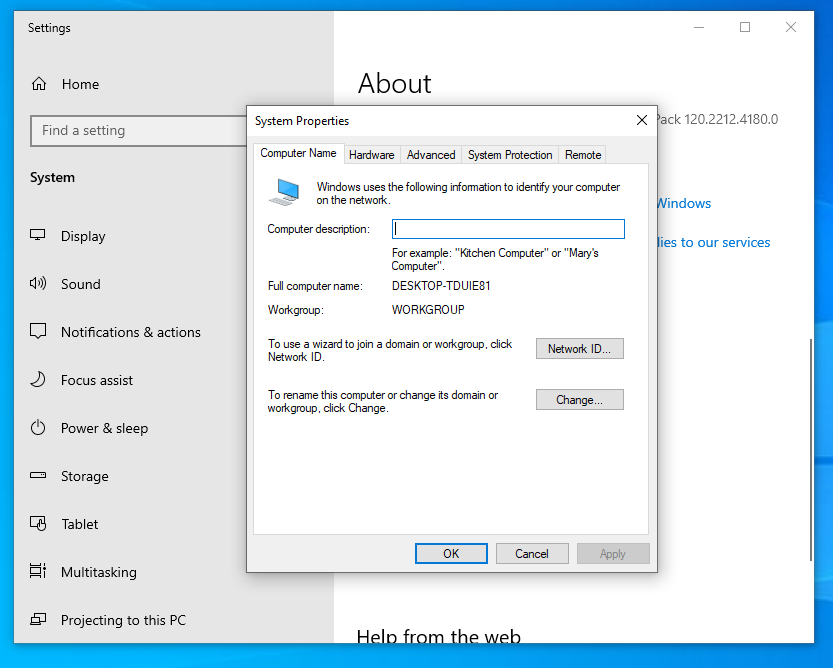Image resolution: width=833 pixels, height=668 pixels.
Task: Click the Find a setting search box
Action: click(x=140, y=130)
